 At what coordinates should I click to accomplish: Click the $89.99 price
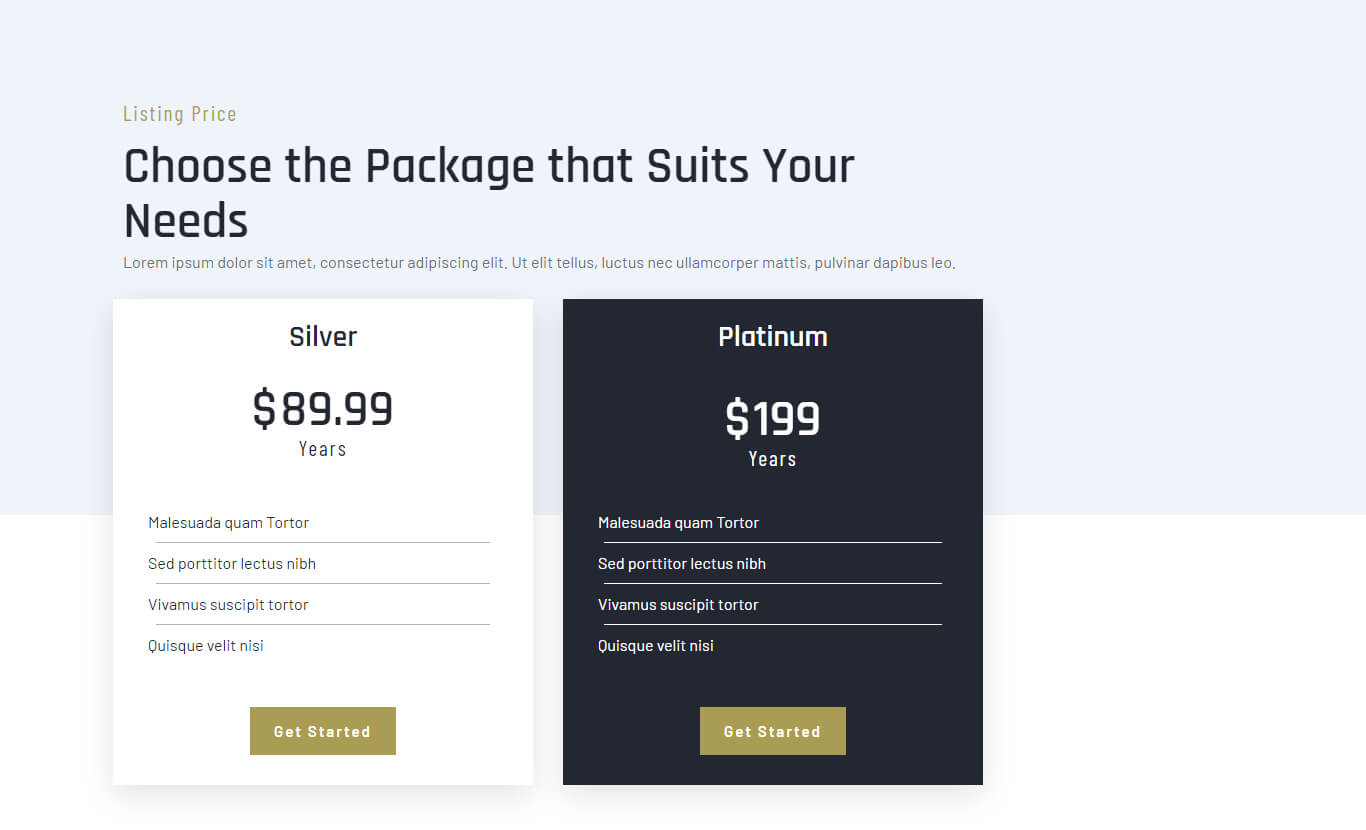[323, 409]
